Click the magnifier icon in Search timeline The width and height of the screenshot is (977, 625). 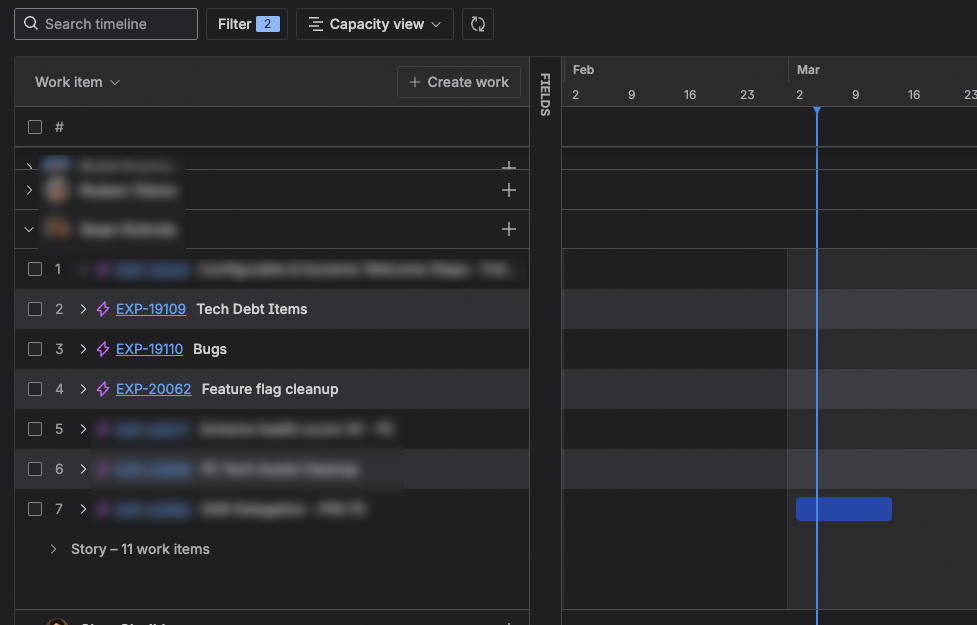click(x=31, y=24)
